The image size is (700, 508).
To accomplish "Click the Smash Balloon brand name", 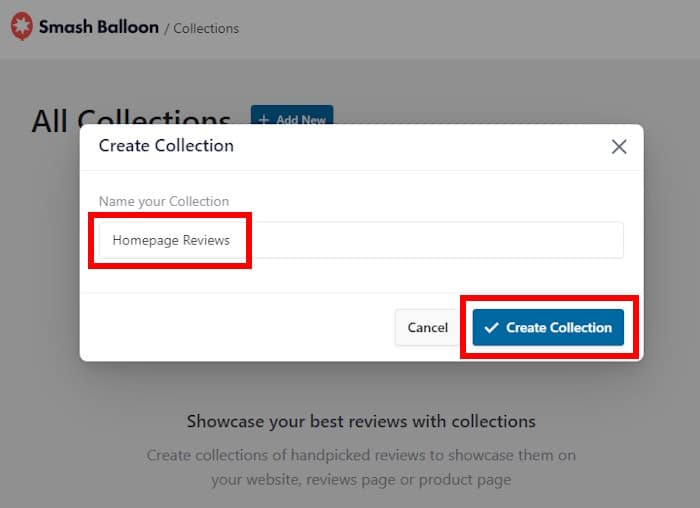I will pos(98,27).
